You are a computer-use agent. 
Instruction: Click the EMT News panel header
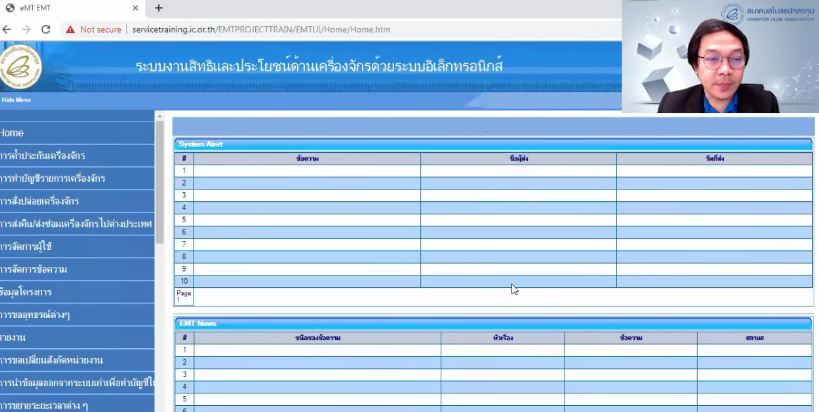tap(493, 323)
